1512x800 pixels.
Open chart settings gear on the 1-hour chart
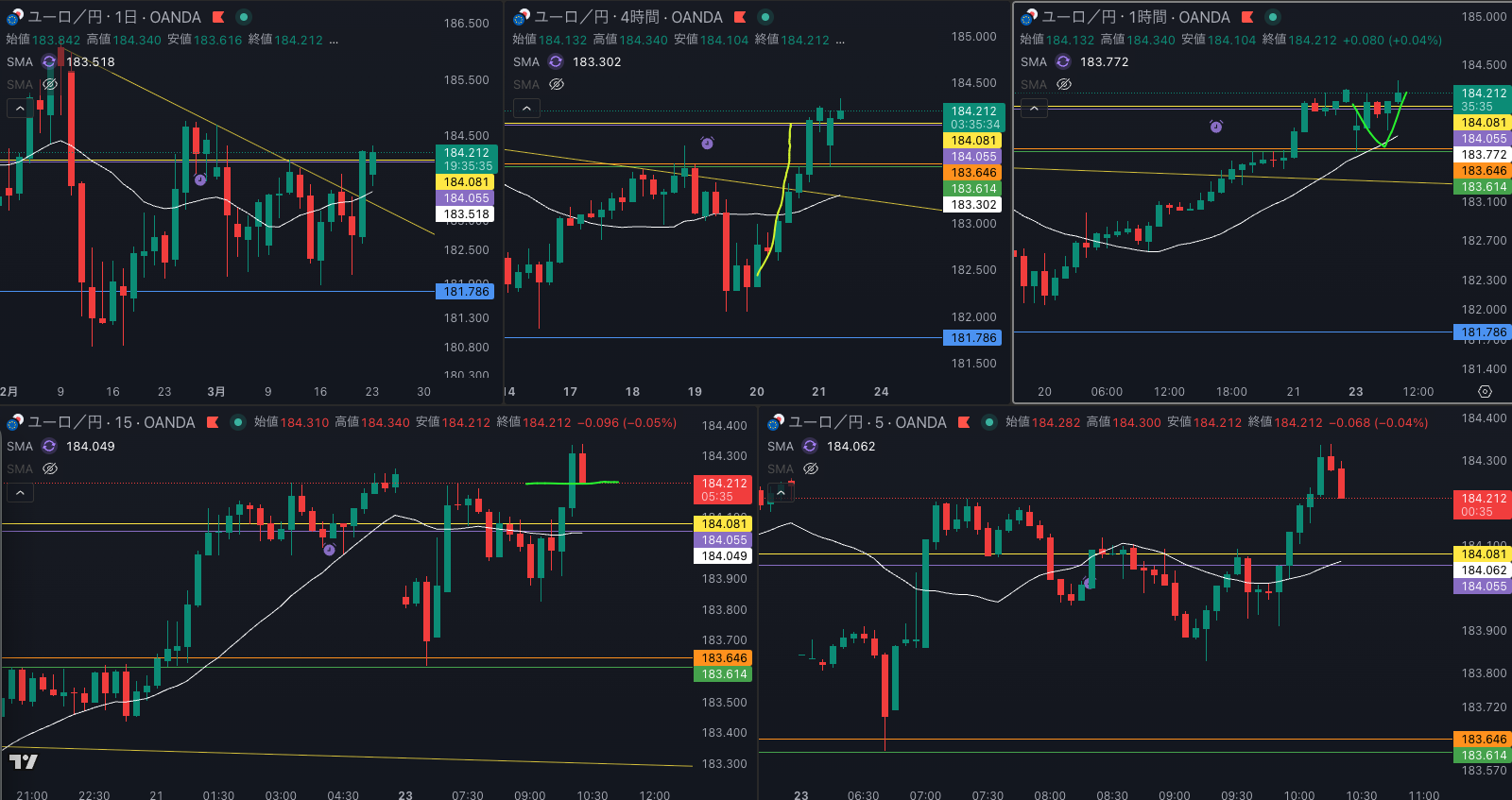[x=1485, y=391]
